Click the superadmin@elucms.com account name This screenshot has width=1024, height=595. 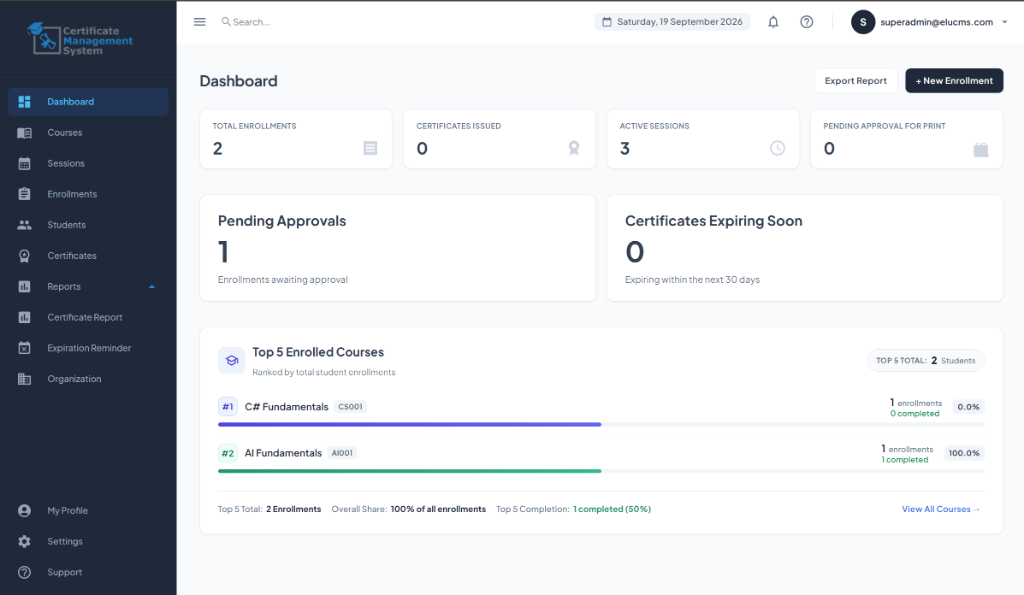(x=936, y=22)
